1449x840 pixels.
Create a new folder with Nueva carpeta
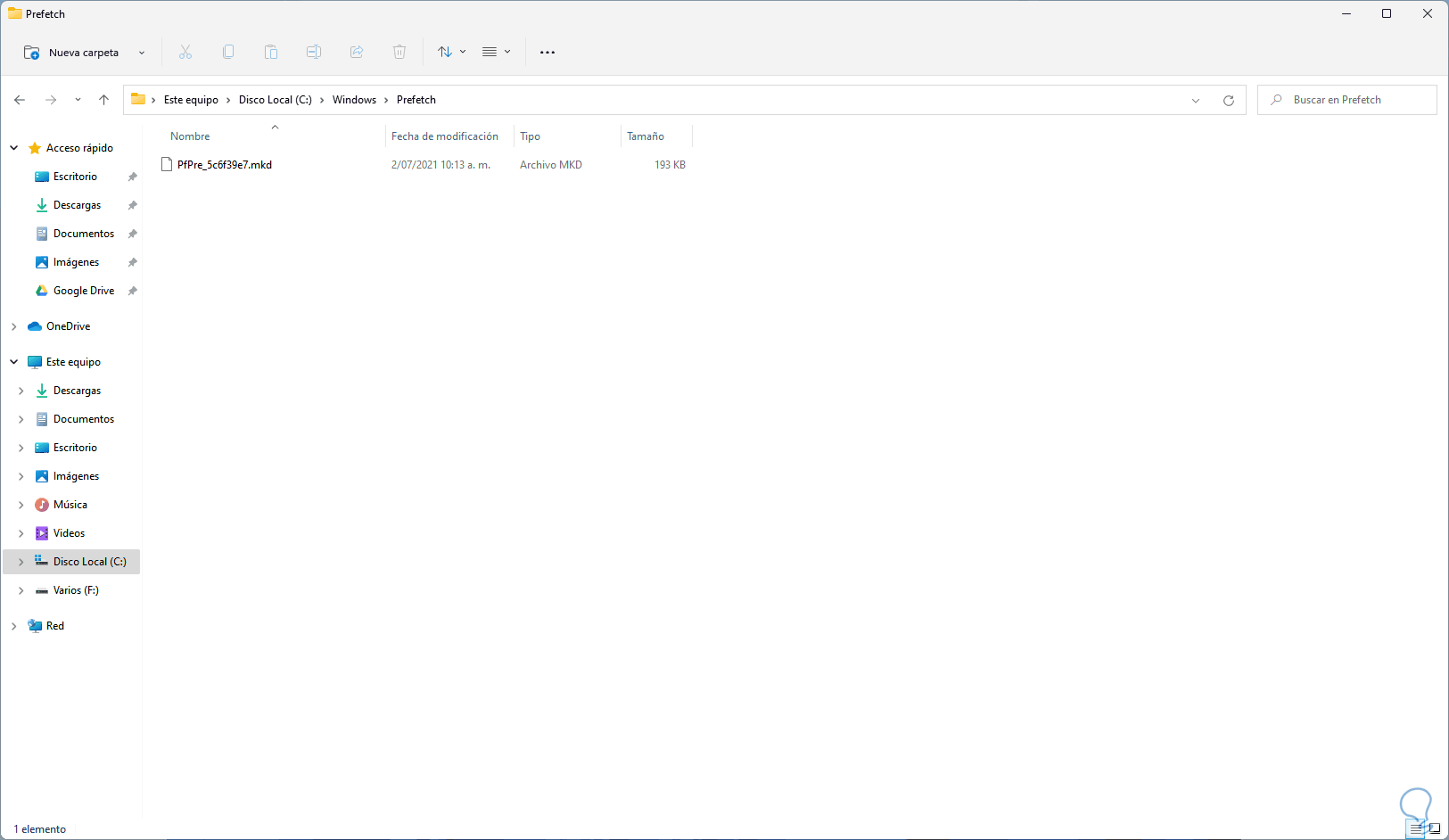[x=71, y=53]
